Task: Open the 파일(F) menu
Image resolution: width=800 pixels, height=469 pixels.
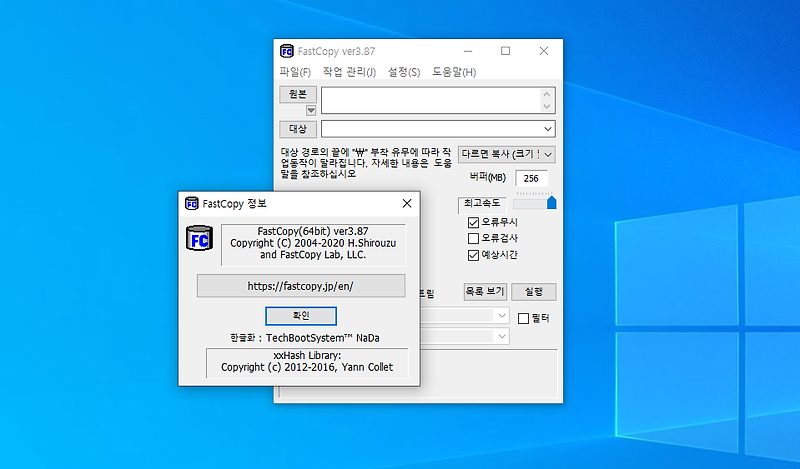Action: pos(295,72)
